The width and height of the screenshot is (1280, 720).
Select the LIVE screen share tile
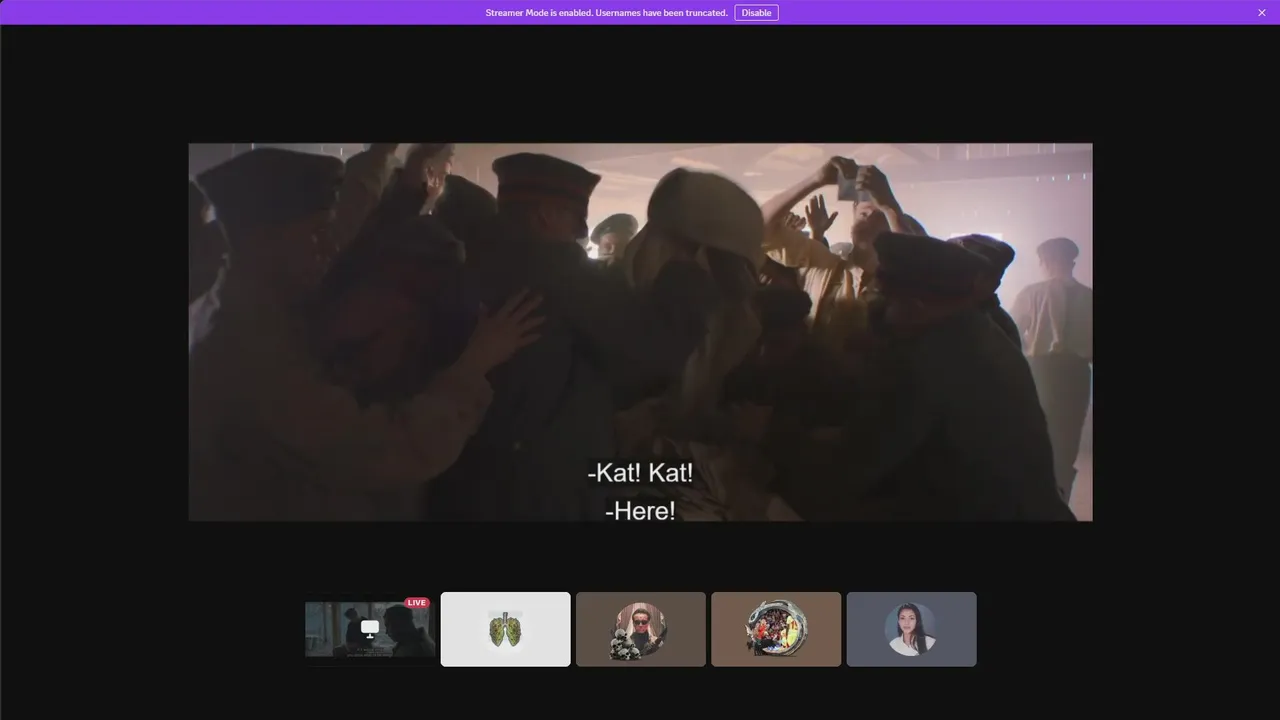[x=370, y=629]
